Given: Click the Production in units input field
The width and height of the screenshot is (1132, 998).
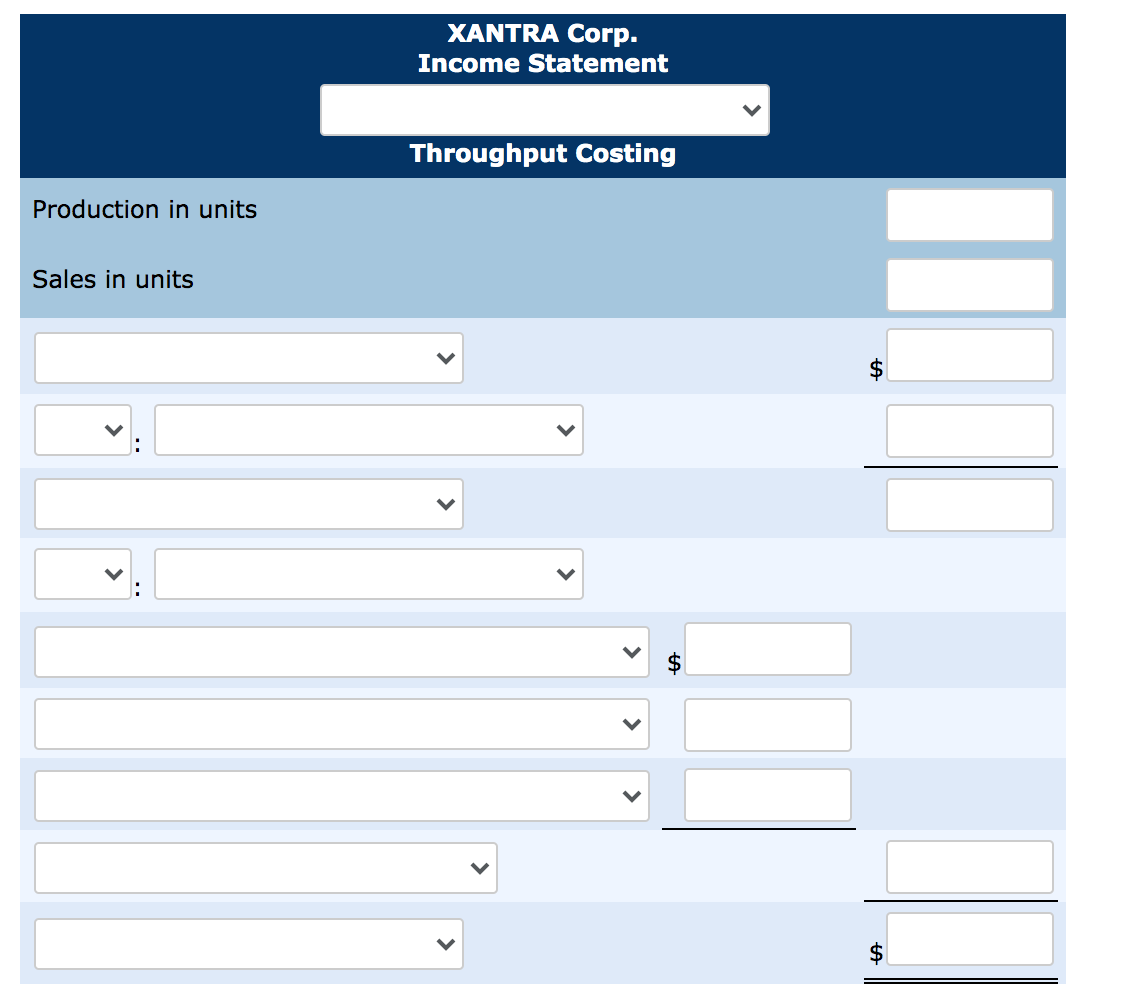Looking at the screenshot, I should tap(969, 214).
